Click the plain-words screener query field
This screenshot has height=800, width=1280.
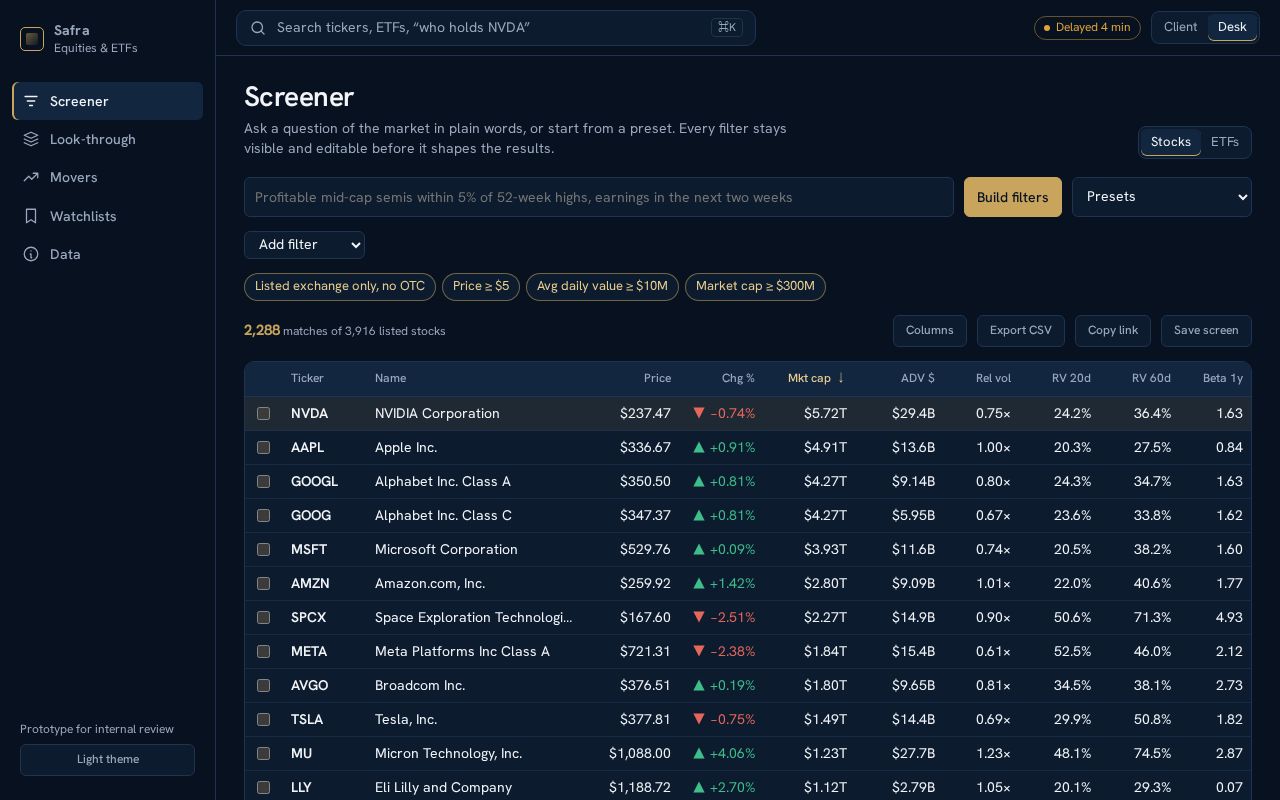pyautogui.click(x=599, y=197)
